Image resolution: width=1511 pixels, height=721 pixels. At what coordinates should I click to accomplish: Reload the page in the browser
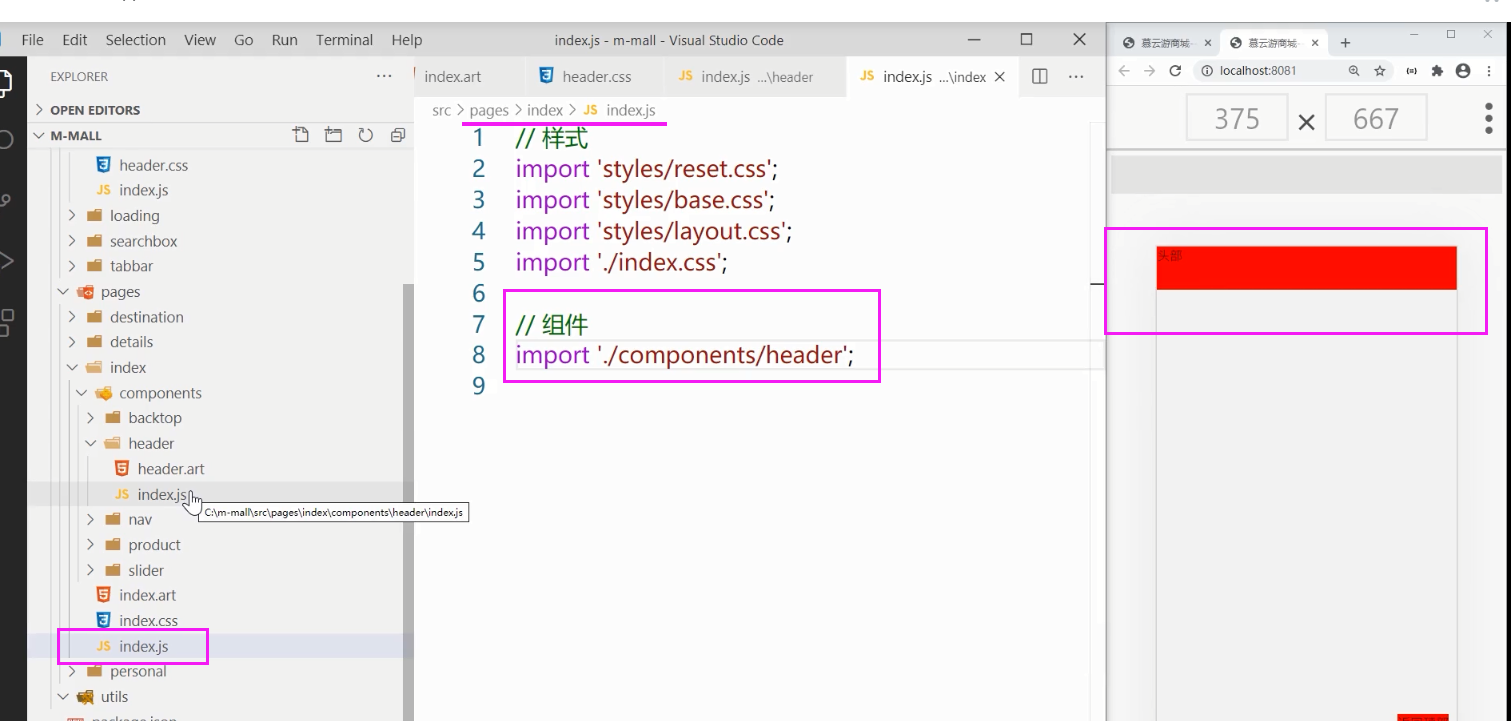(1175, 71)
